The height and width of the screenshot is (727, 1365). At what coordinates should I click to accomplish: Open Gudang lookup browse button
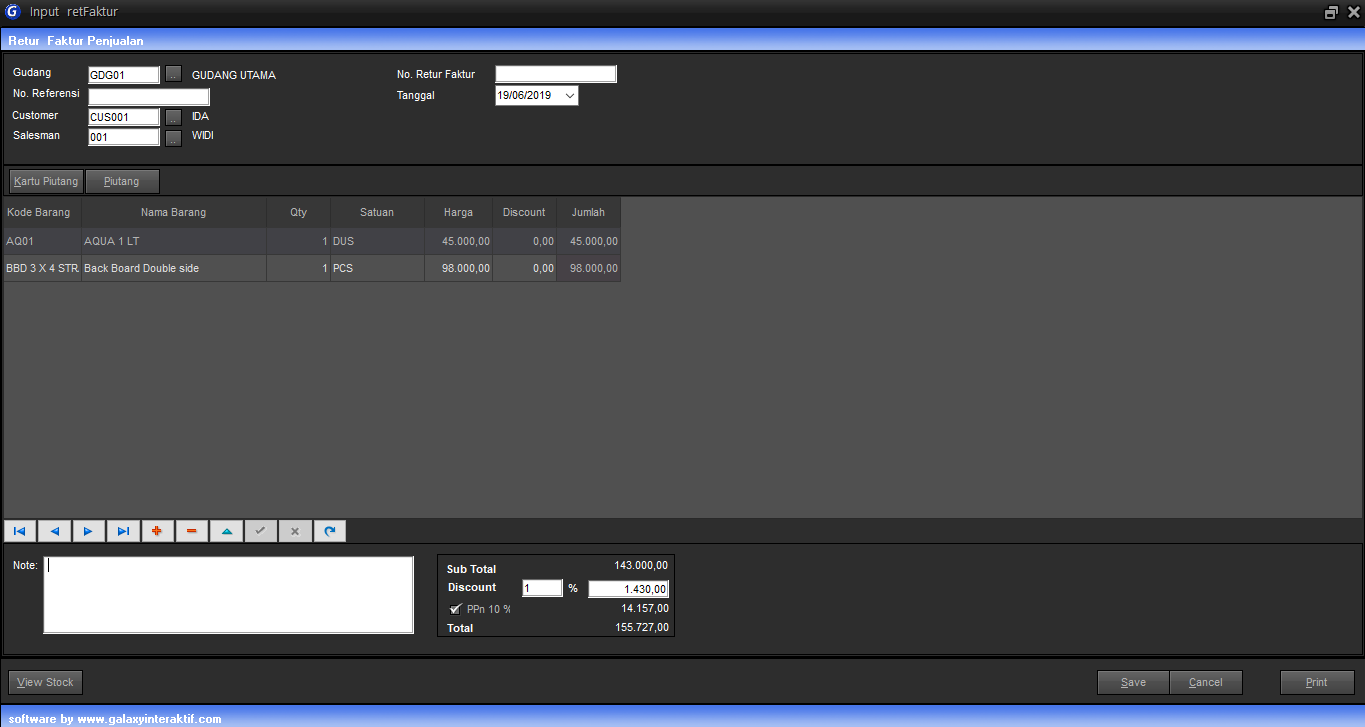point(173,75)
